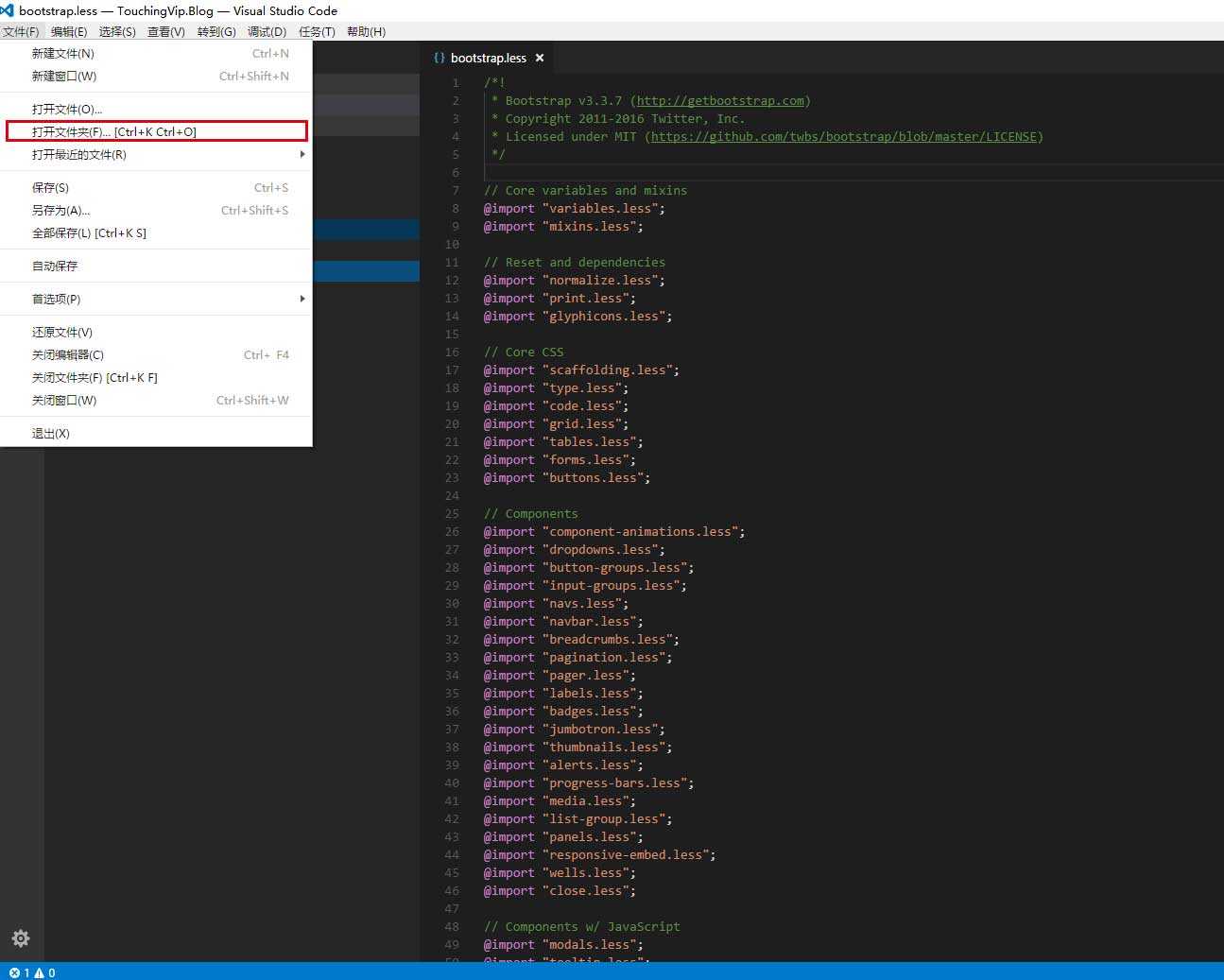Viewport: 1224px width, 980px height.
Task: Choose 关闭编辑器(C) menu item
Action: pos(156,355)
